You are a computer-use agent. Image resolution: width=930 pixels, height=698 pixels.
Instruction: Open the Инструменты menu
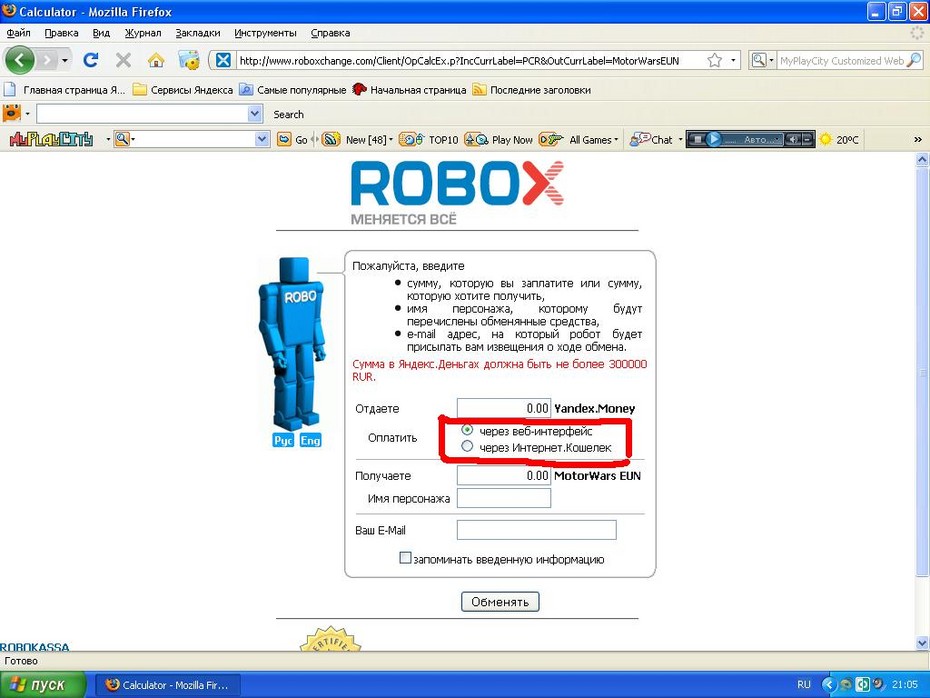pos(265,33)
